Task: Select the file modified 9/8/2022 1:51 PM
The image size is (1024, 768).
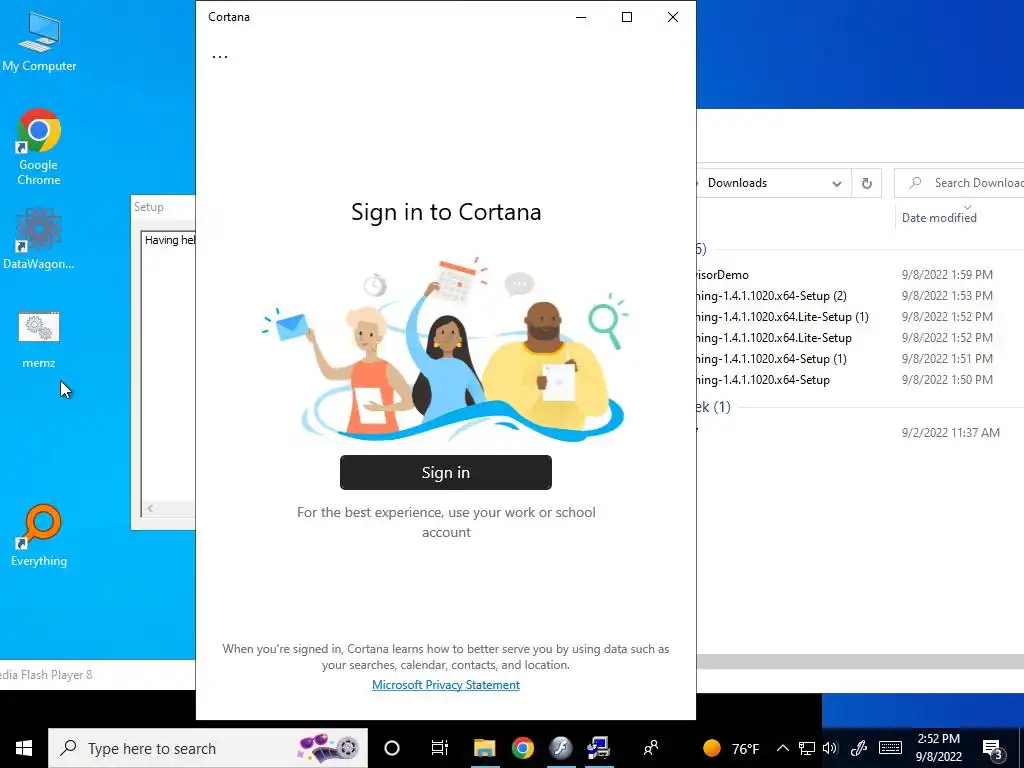Action: coord(859,359)
